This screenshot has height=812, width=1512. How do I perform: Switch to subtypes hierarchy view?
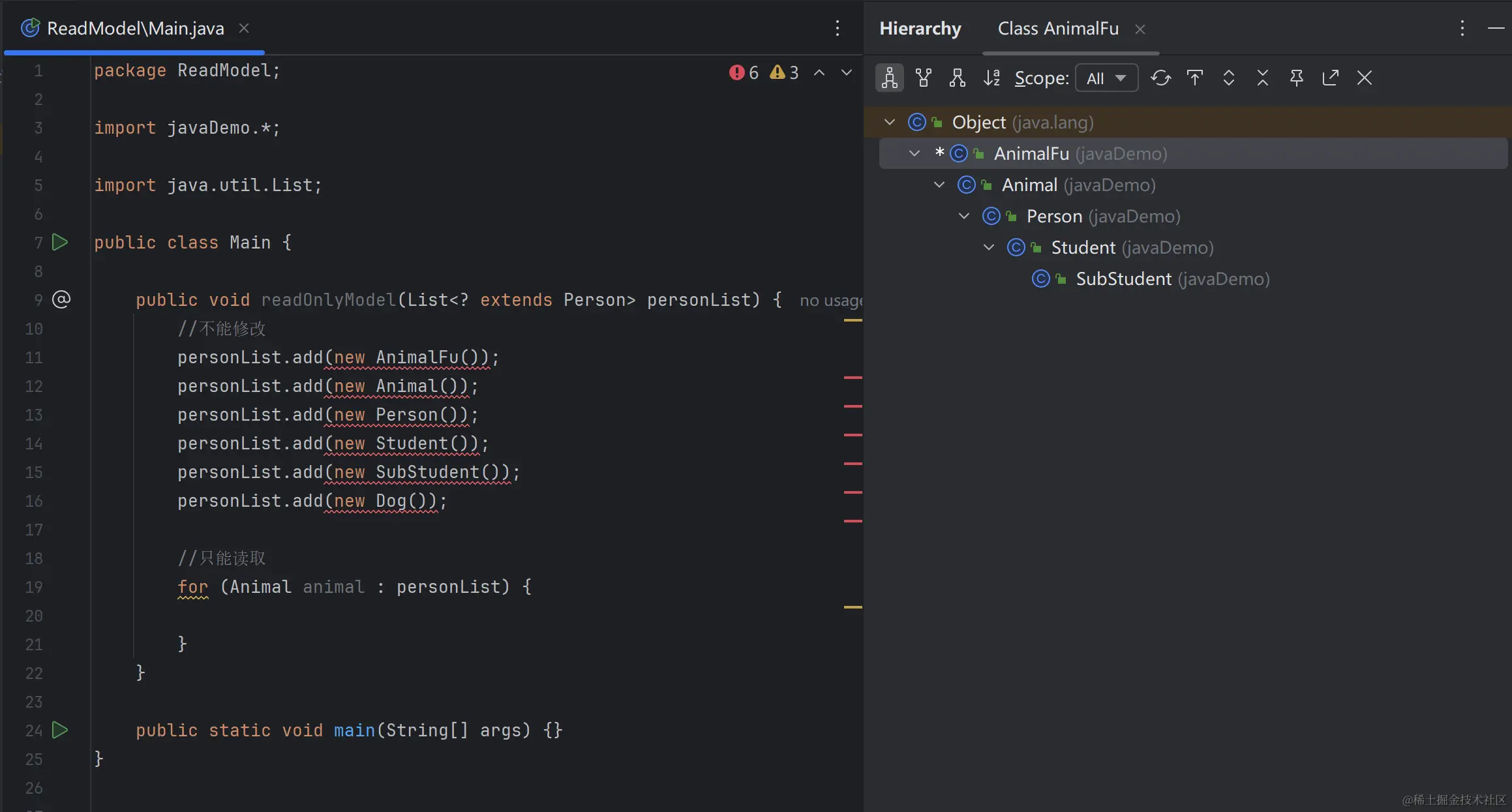(x=957, y=78)
